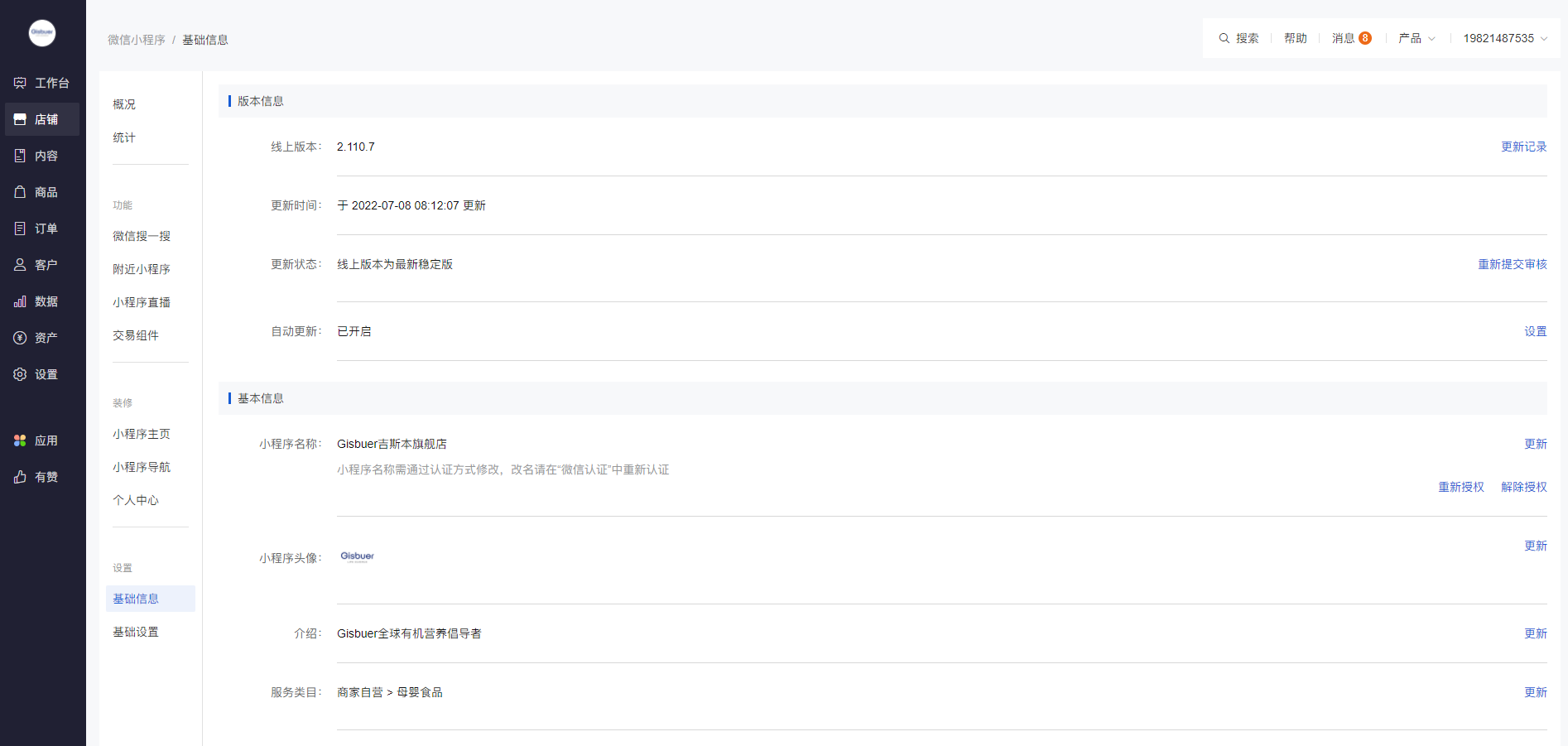Open 基础设置 menu item
The height and width of the screenshot is (746, 1568).
click(x=136, y=632)
